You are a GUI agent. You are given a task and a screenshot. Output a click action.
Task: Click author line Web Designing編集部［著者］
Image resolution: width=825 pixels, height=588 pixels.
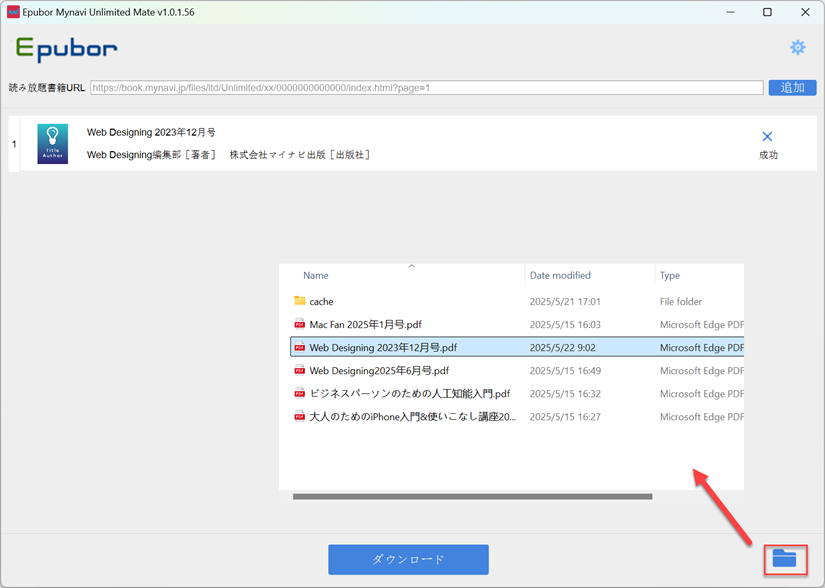click(151, 155)
